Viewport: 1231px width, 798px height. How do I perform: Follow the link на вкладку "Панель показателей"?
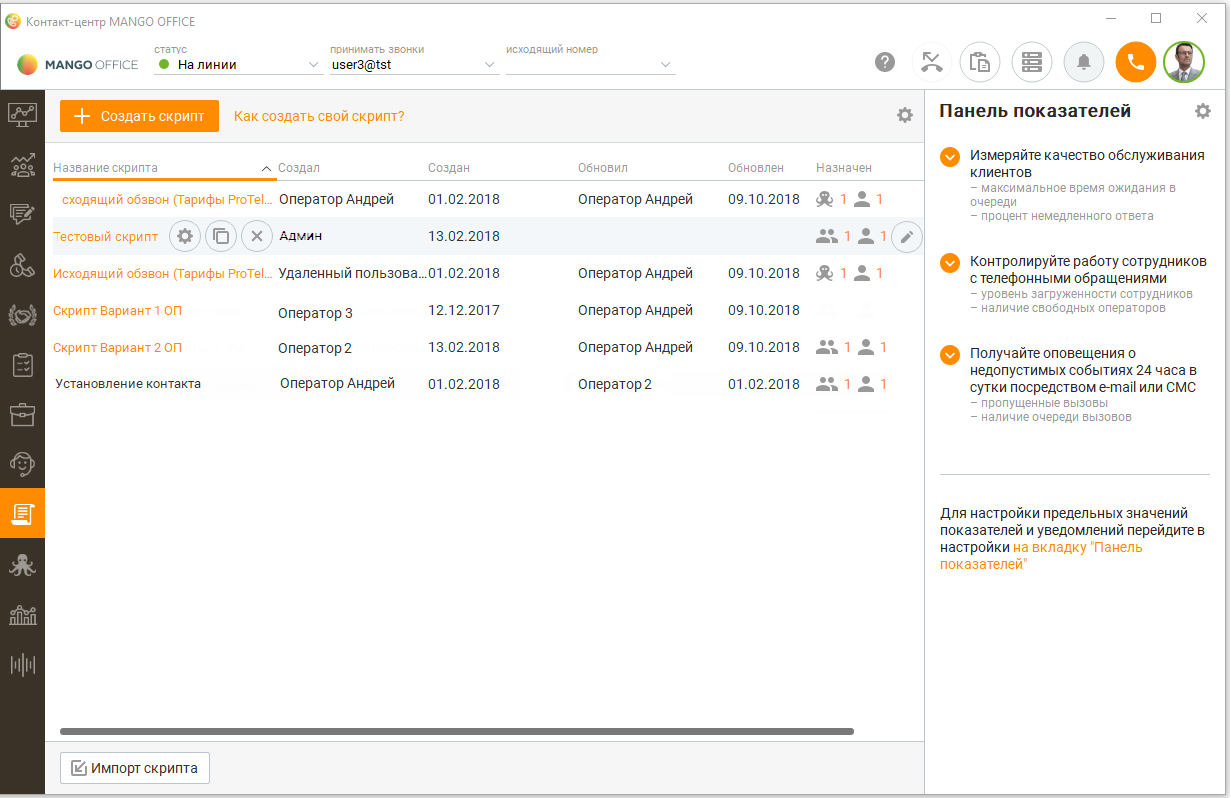click(x=1041, y=556)
